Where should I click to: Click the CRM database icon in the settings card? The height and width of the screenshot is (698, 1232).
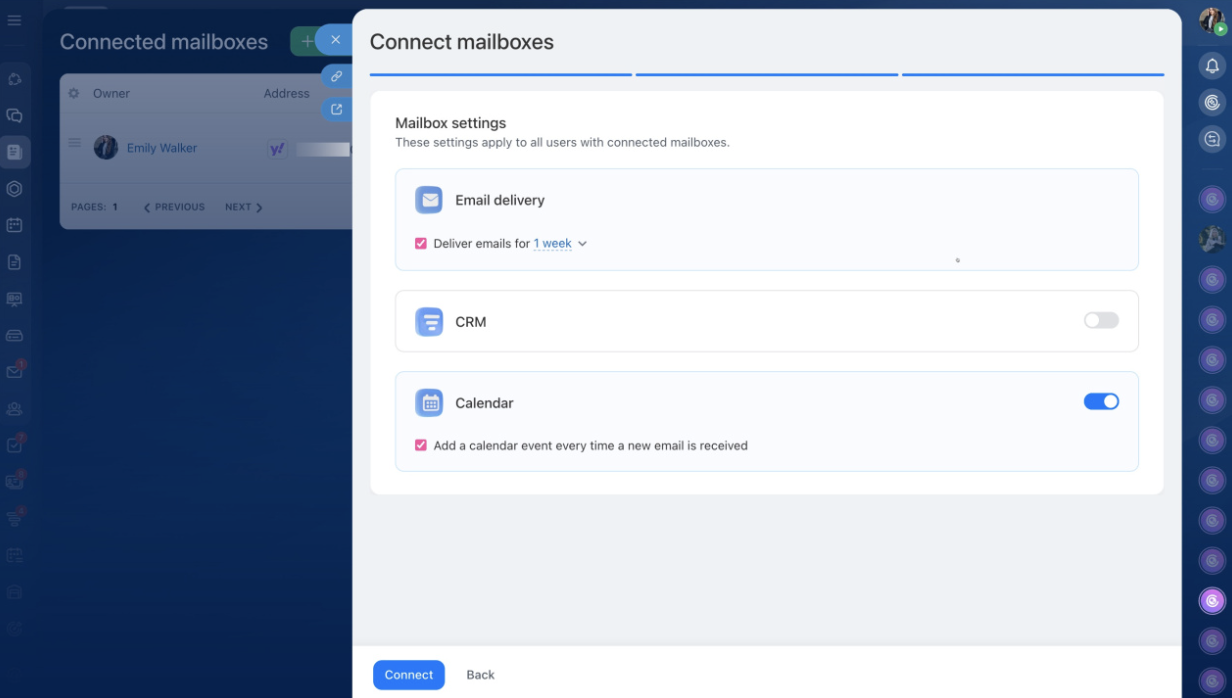pos(429,321)
